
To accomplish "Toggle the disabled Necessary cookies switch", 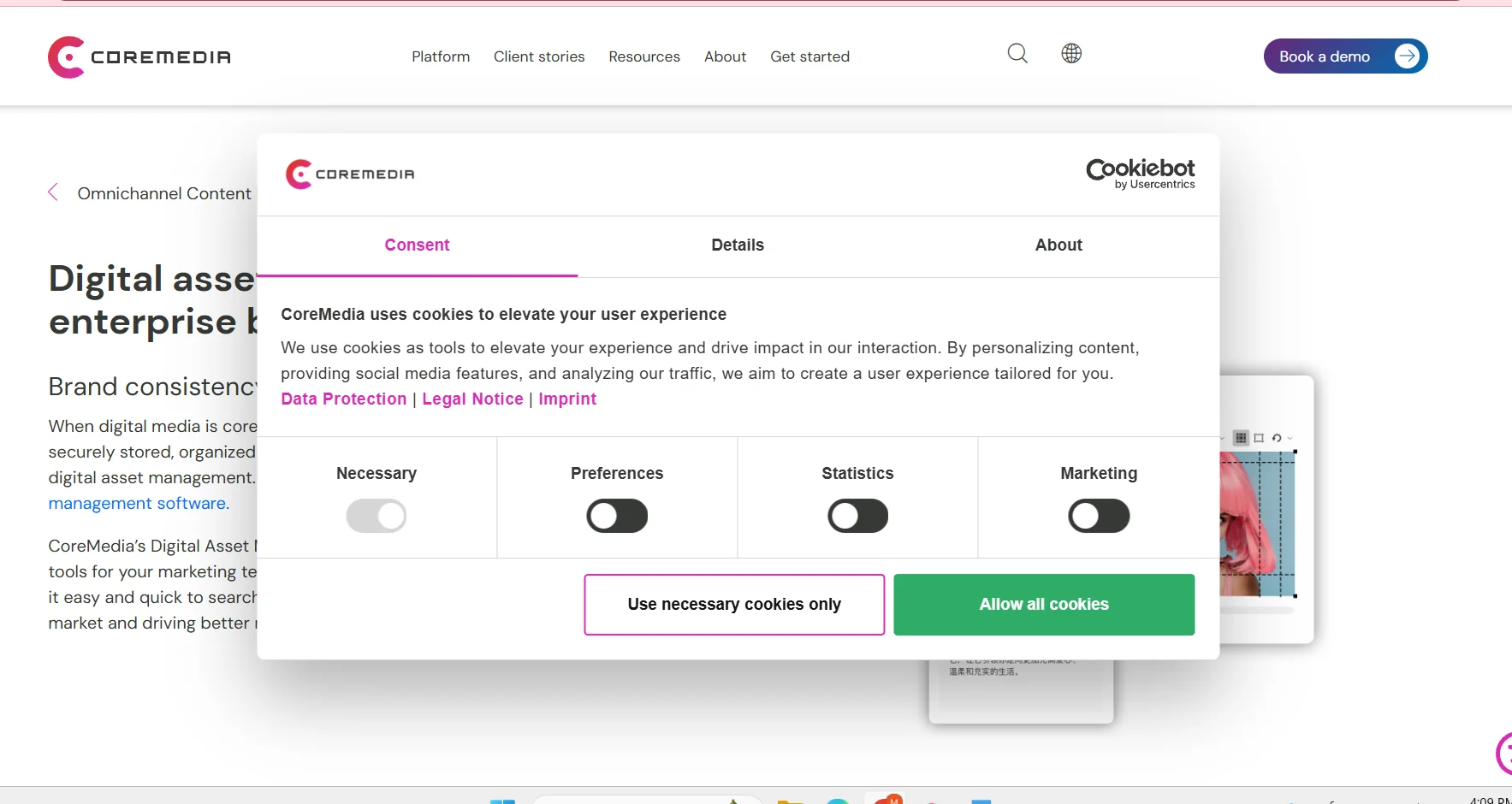I will (x=377, y=516).
